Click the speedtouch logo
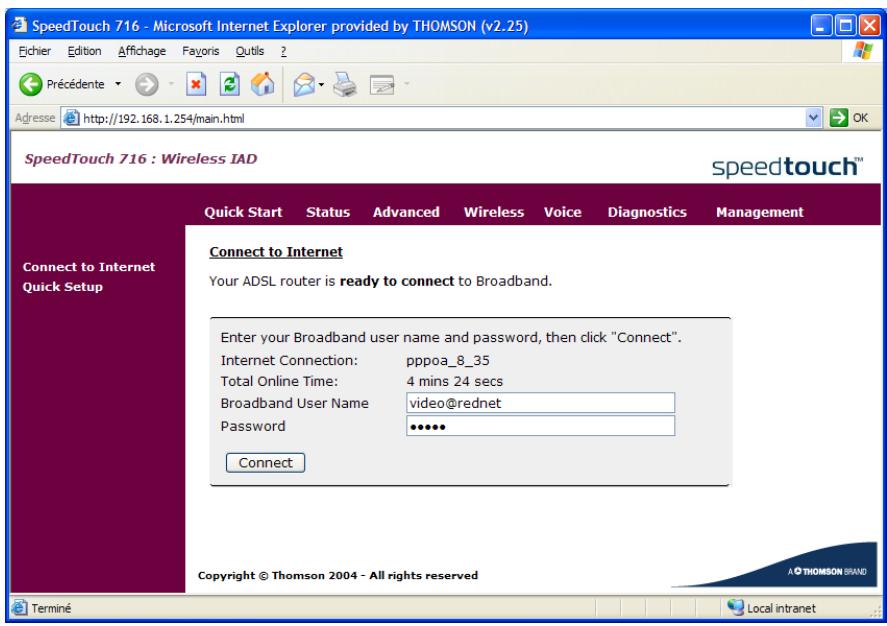The image size is (887, 626). coord(787,167)
